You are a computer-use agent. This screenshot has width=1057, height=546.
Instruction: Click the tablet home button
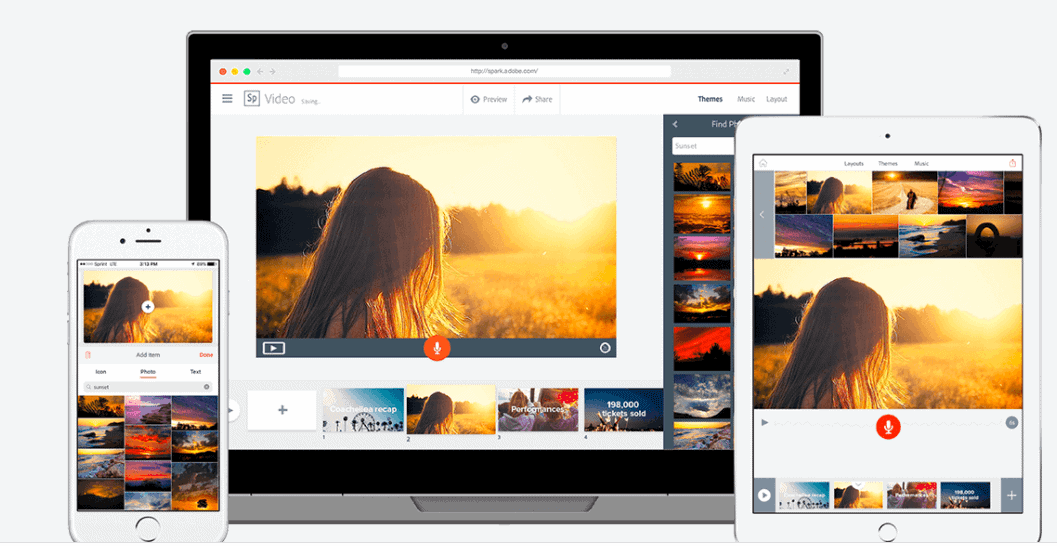888,532
